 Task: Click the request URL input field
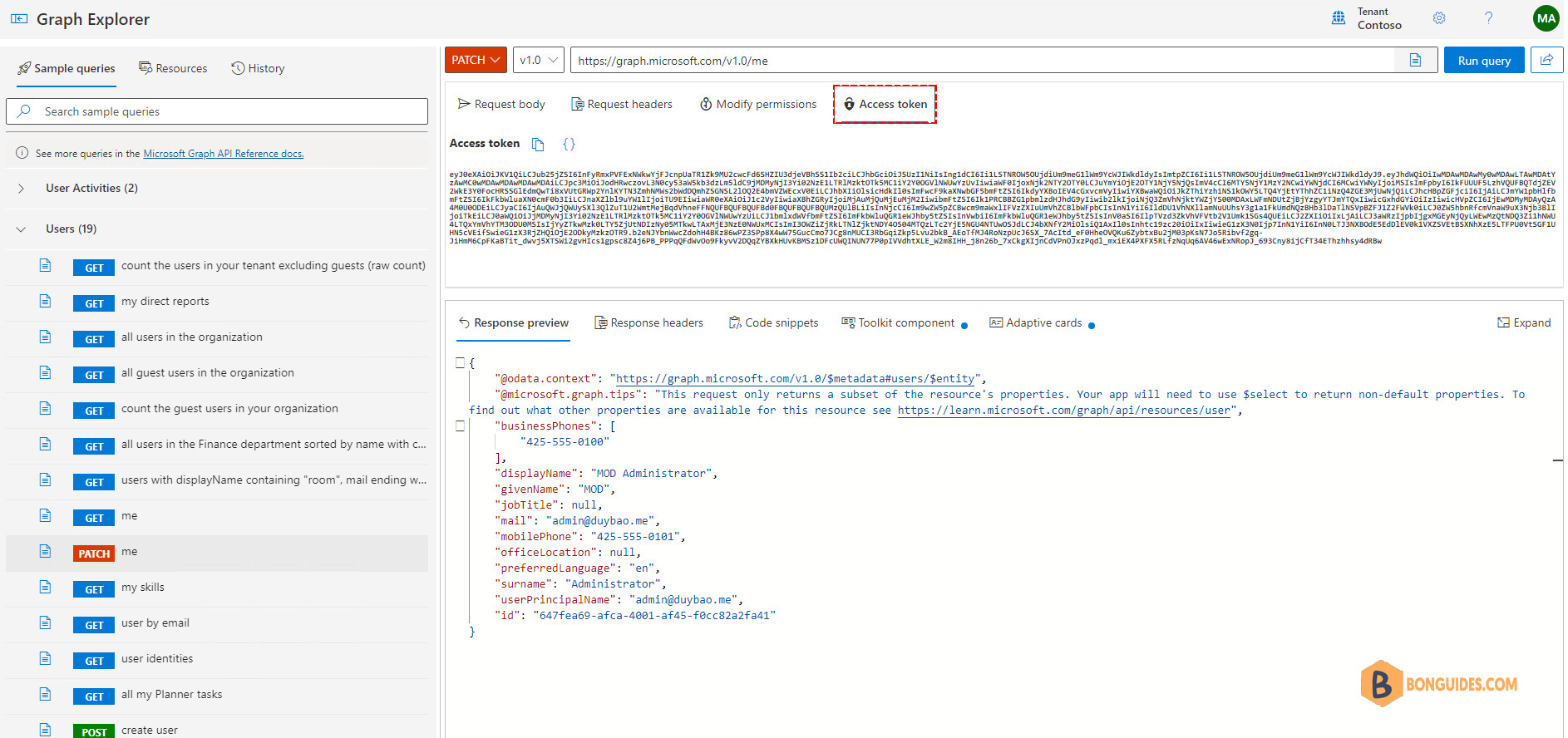coord(984,60)
